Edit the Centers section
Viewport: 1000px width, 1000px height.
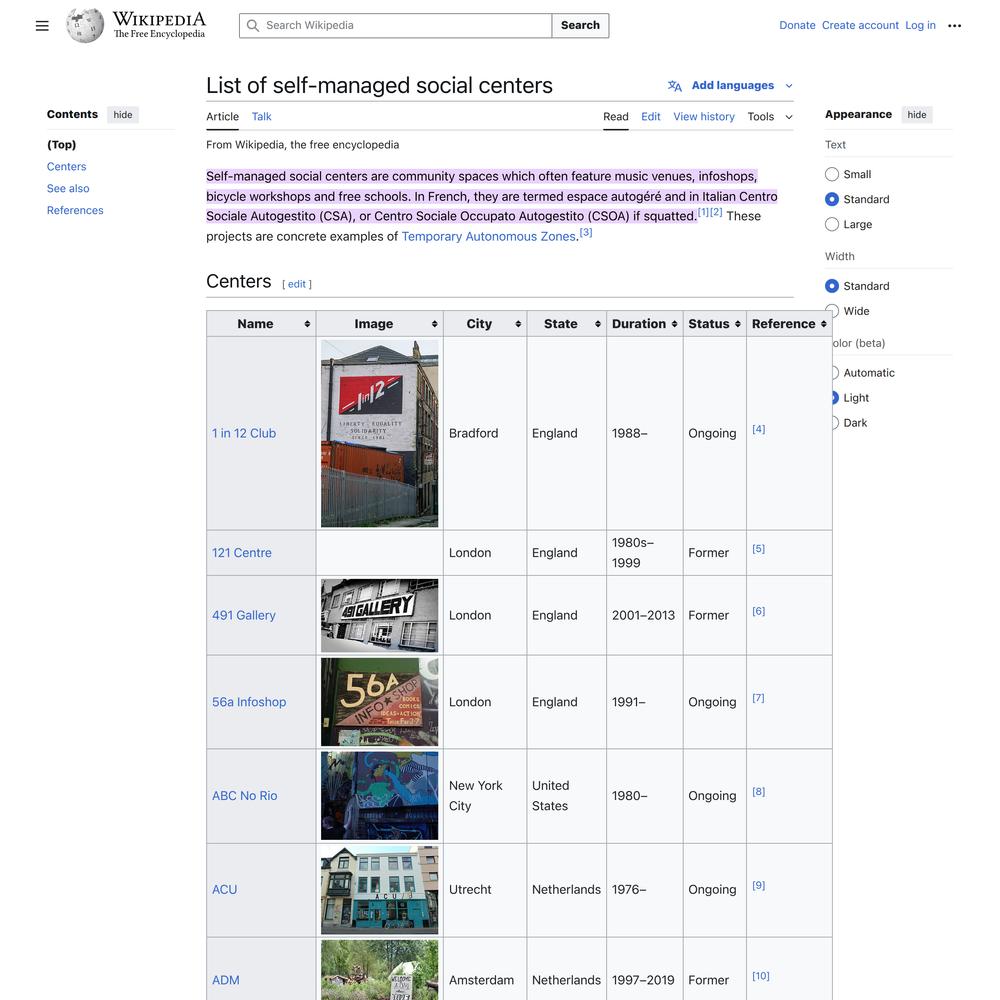[x=297, y=284]
